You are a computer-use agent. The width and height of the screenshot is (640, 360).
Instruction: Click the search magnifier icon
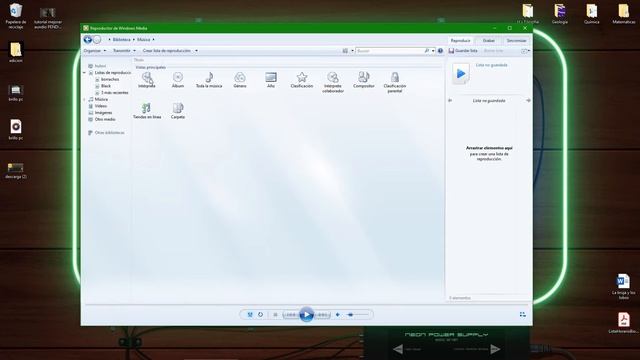(x=427, y=51)
